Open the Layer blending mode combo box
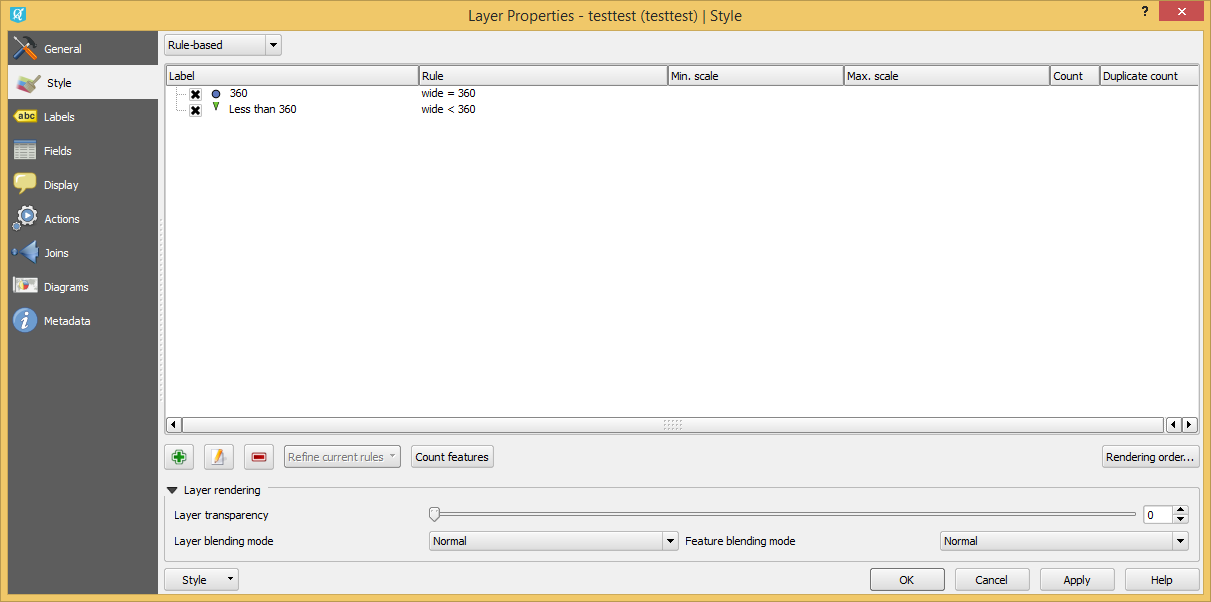Screen dimensions: 1211x602 (x=554, y=541)
